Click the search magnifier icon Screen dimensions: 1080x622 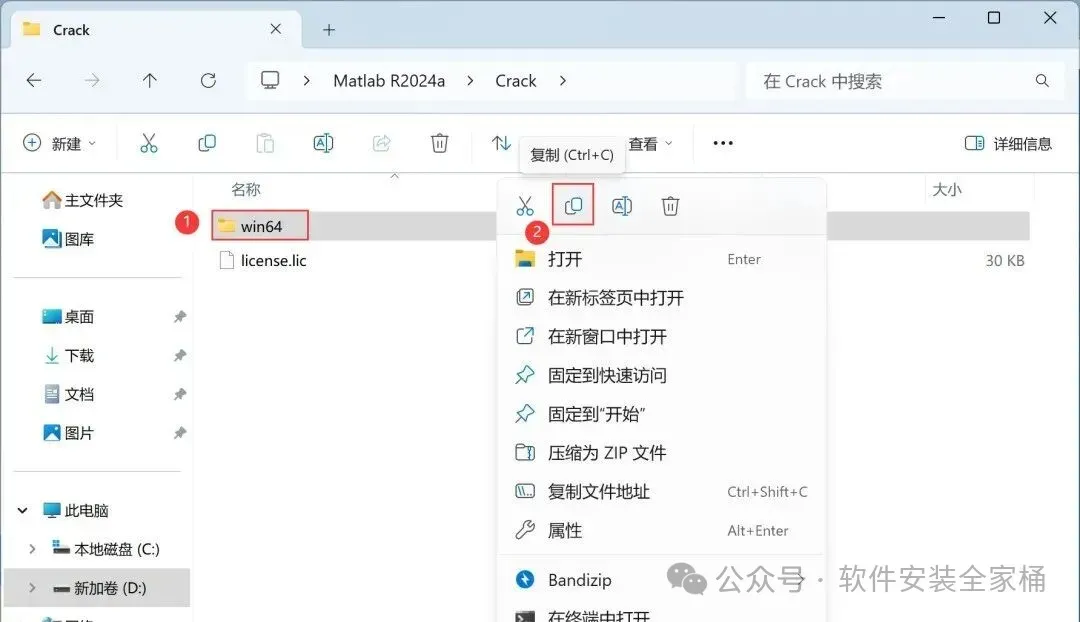click(x=1042, y=81)
